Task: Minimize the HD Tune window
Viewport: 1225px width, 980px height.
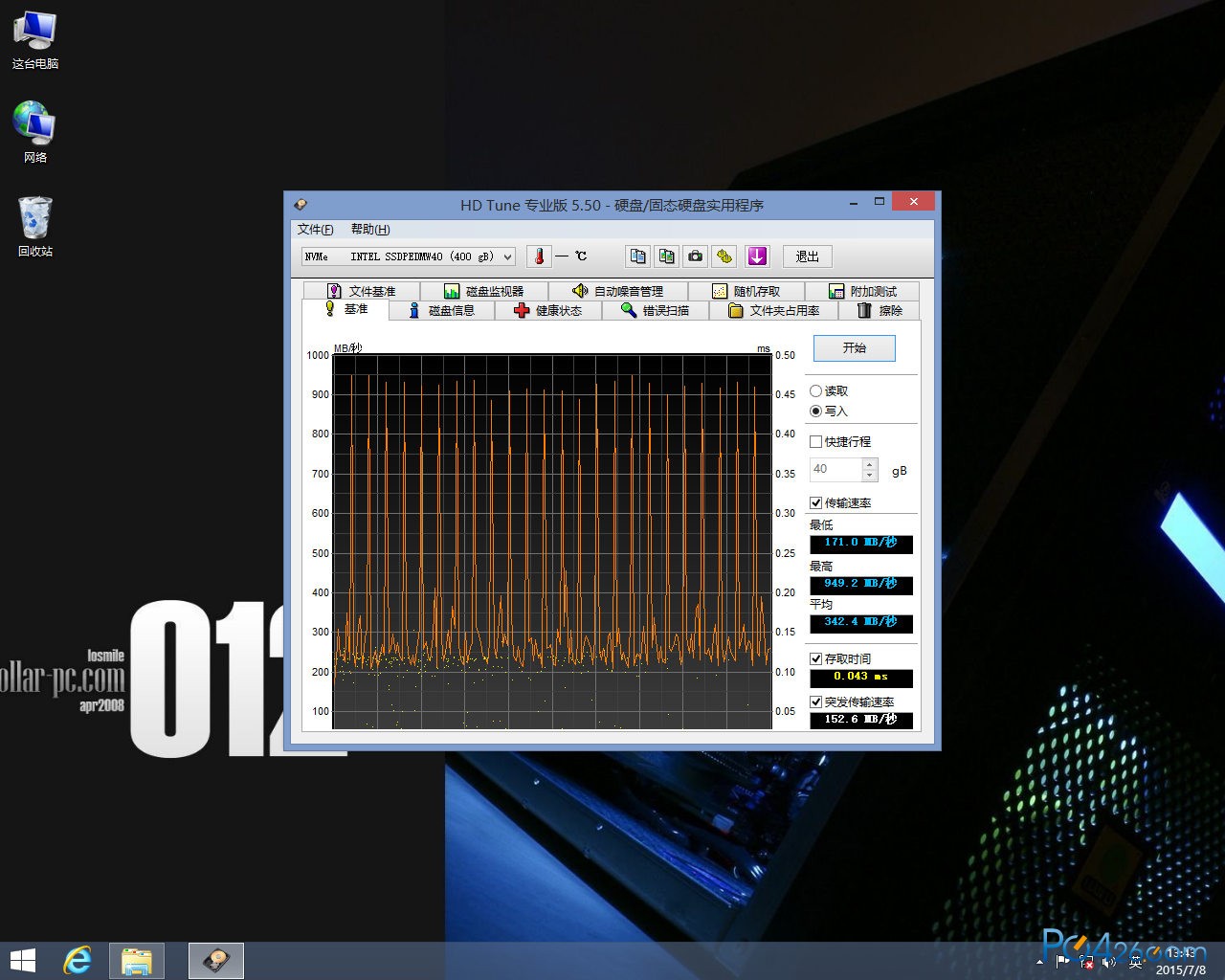Action: [853, 202]
